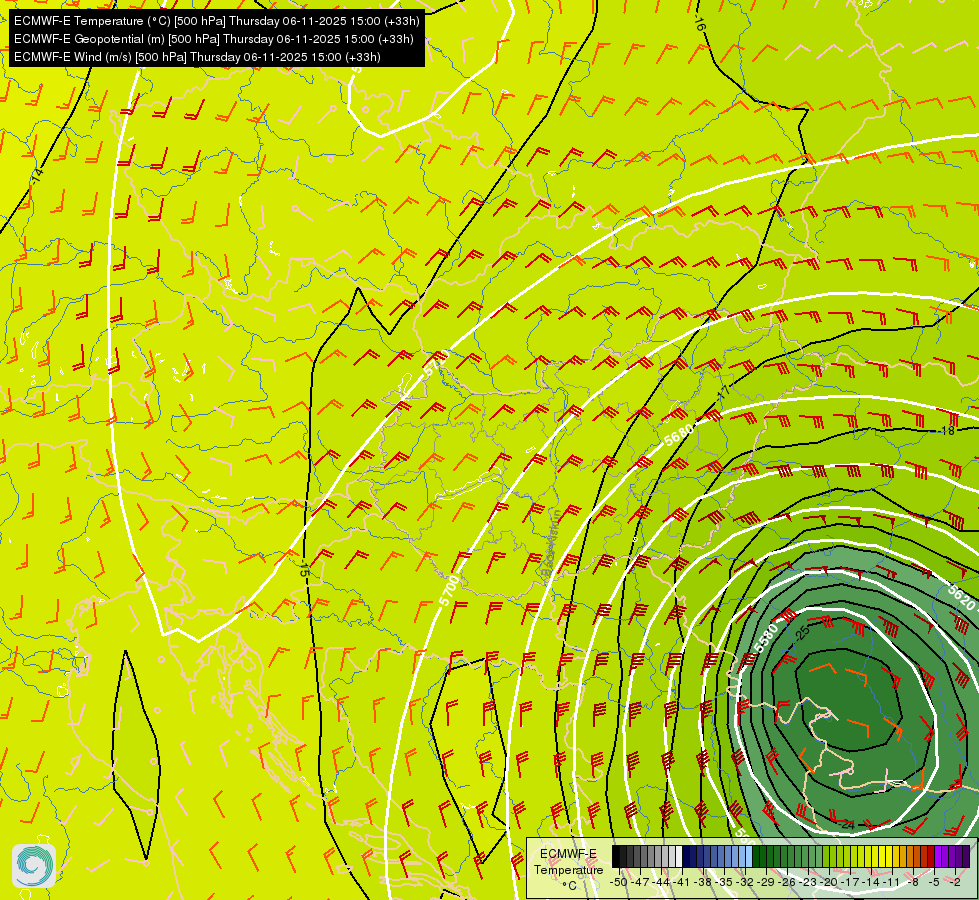Screen dimensions: 979x900
Task: Click the -24 isotherm contour label
Action: click(847, 825)
